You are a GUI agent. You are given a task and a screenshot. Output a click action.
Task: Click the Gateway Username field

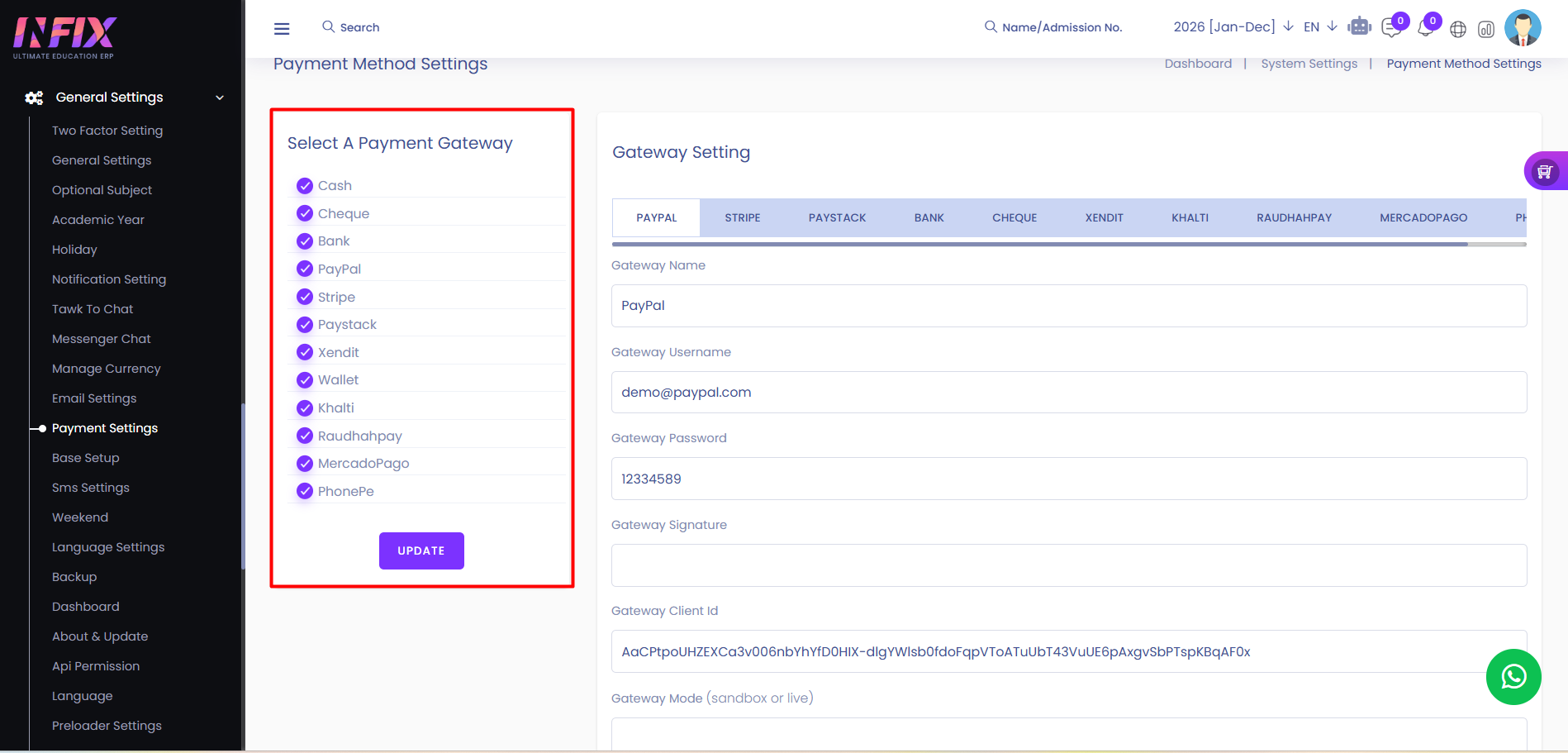(x=1069, y=392)
